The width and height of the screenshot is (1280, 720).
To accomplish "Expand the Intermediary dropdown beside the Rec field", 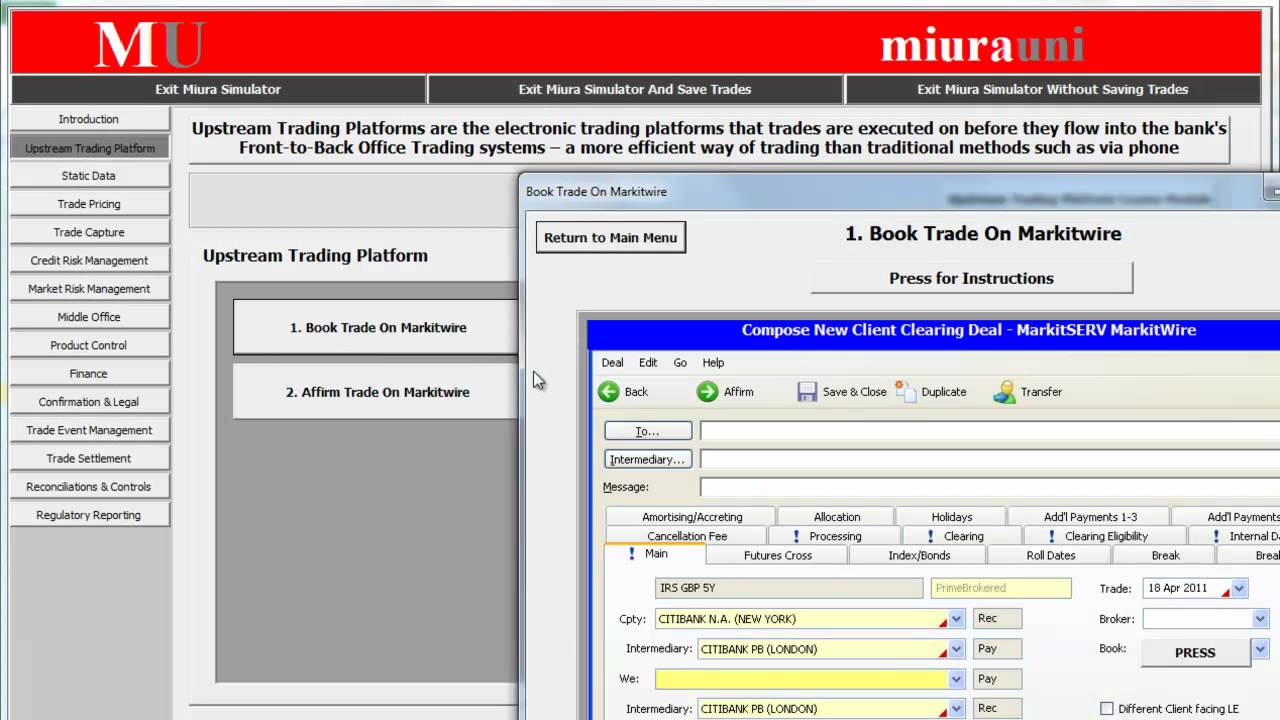I will click(957, 709).
